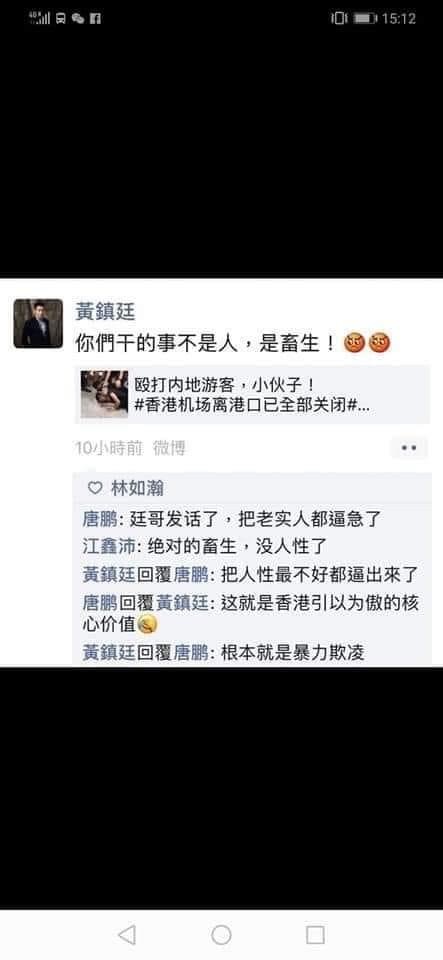This screenshot has height=960, width=443.
Task: Open shared Weibo post about 殴打内地游客
Action: pos(253,394)
